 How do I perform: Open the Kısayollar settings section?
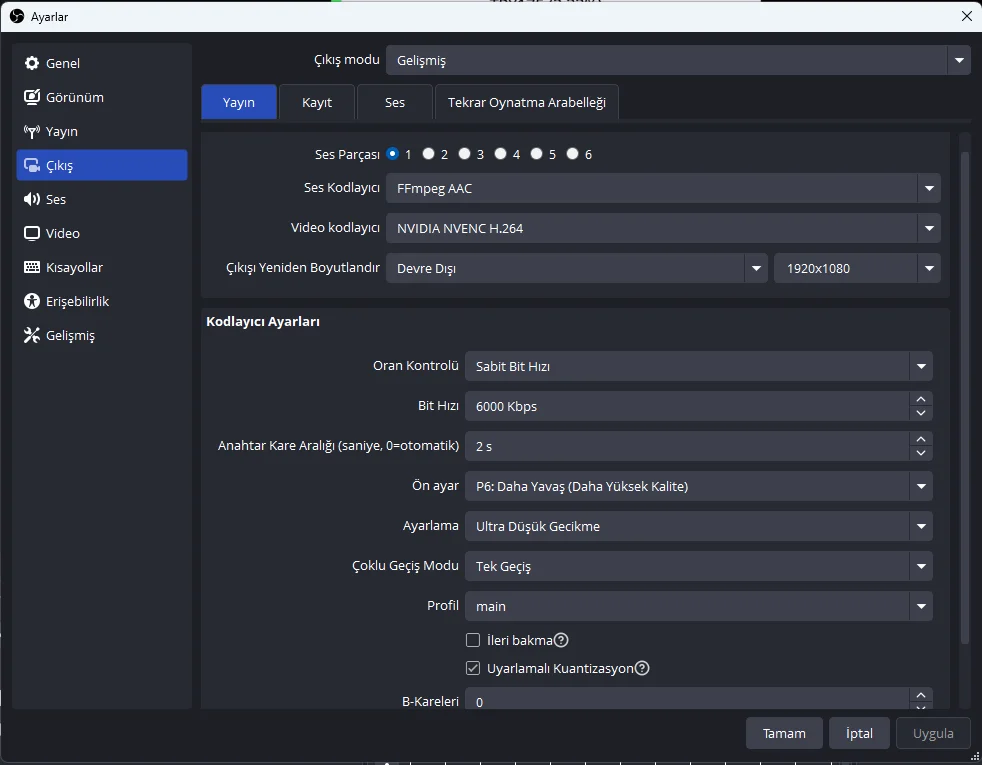[102, 267]
